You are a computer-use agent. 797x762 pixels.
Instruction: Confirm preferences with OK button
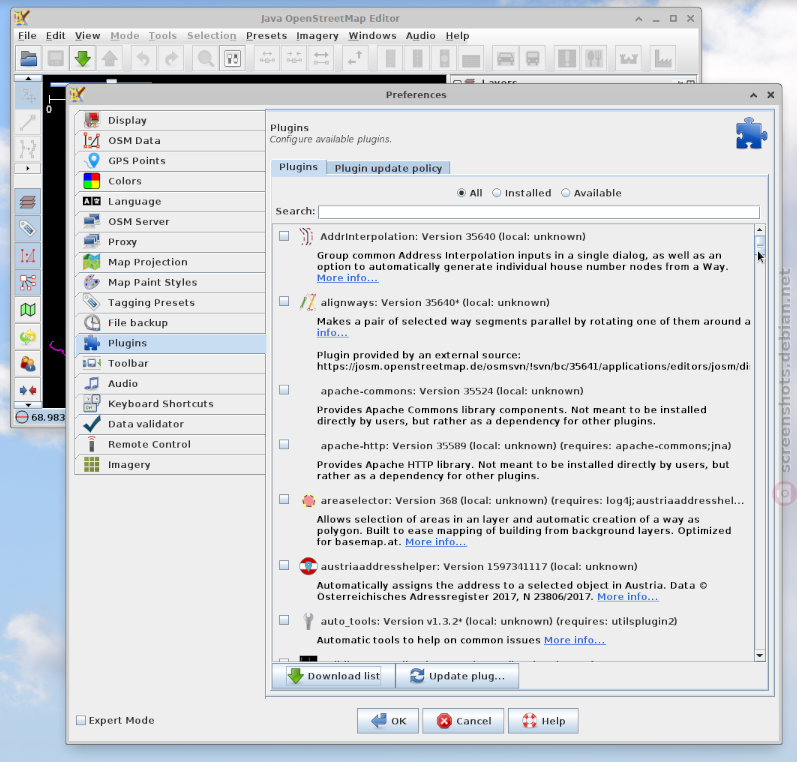388,721
